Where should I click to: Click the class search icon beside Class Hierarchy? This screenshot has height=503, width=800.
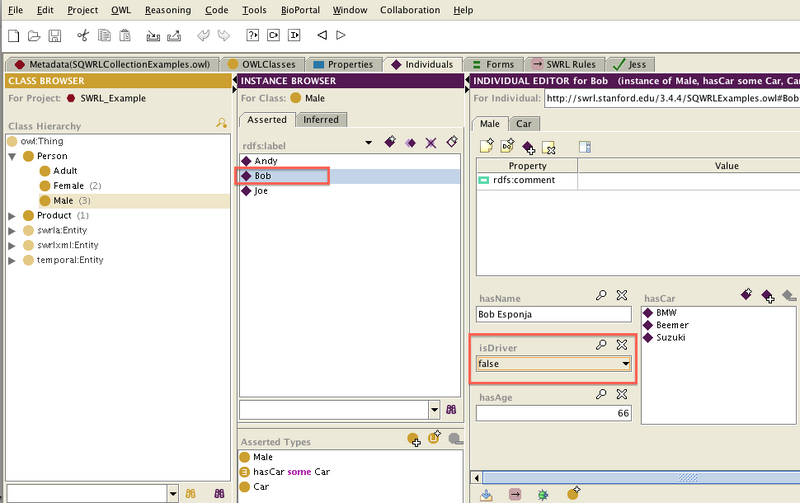coord(221,123)
